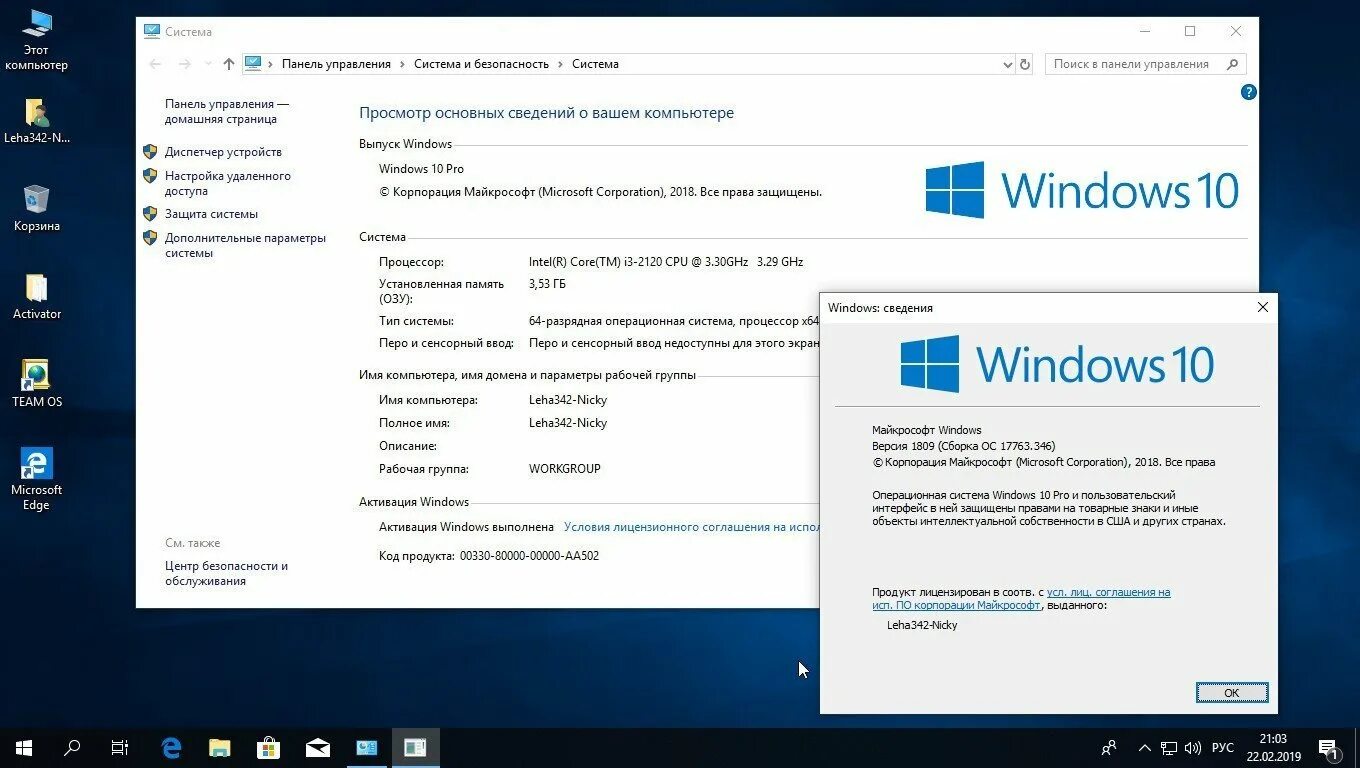Select the Windows 10 Pro edition text
Viewport: 1360px width, 768px height.
[421, 169]
